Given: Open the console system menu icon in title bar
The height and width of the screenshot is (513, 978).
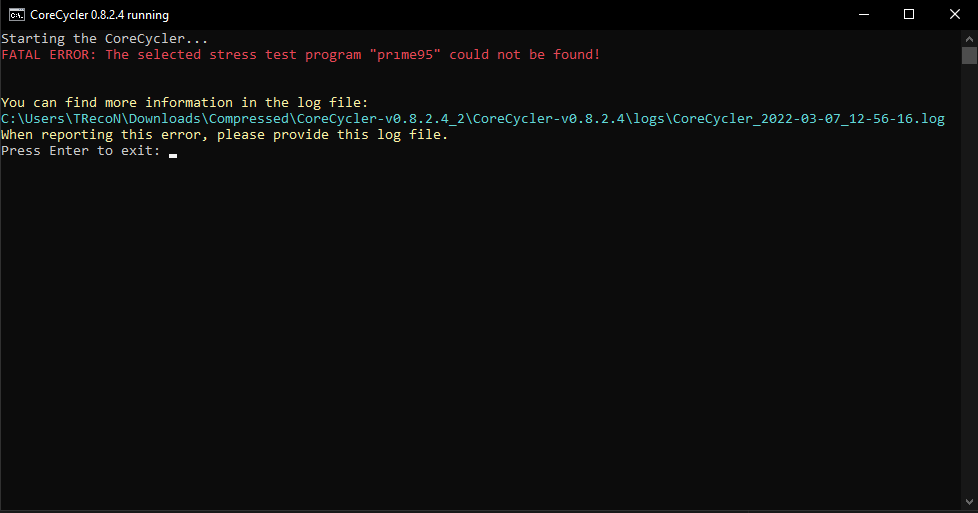Looking at the screenshot, I should pyautogui.click(x=17, y=14).
